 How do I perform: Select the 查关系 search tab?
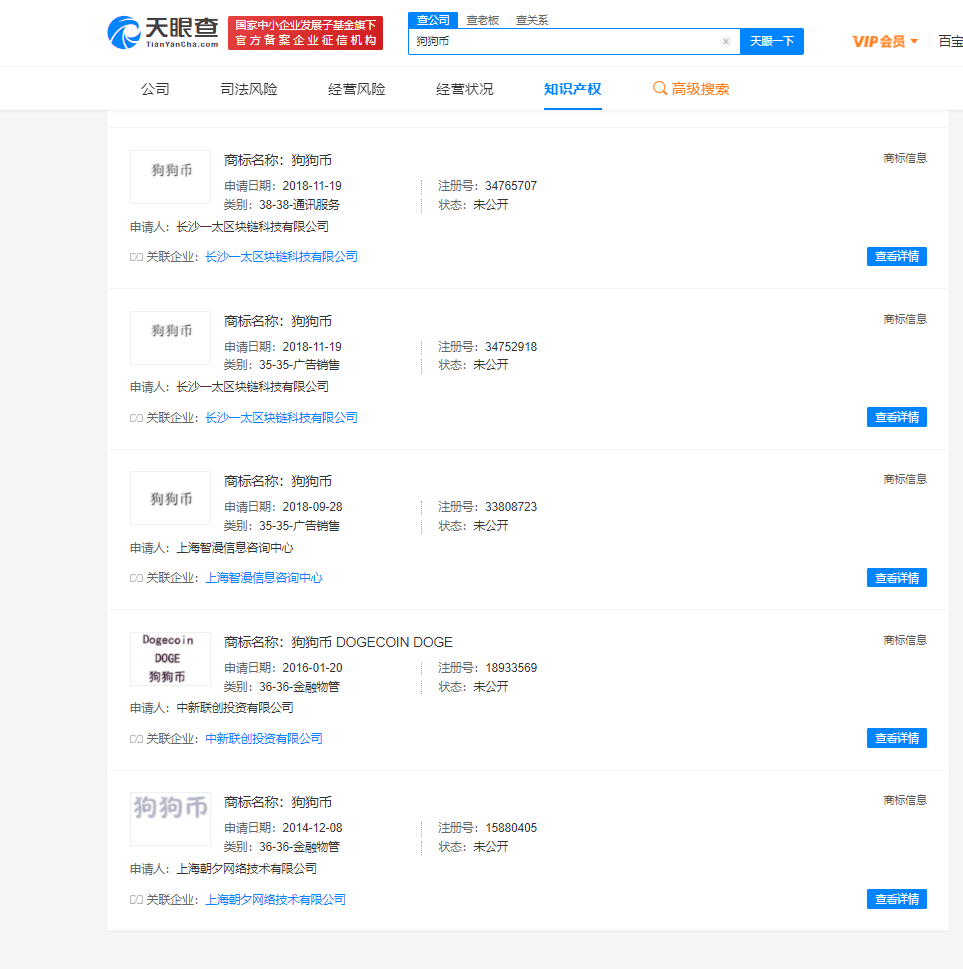point(532,20)
